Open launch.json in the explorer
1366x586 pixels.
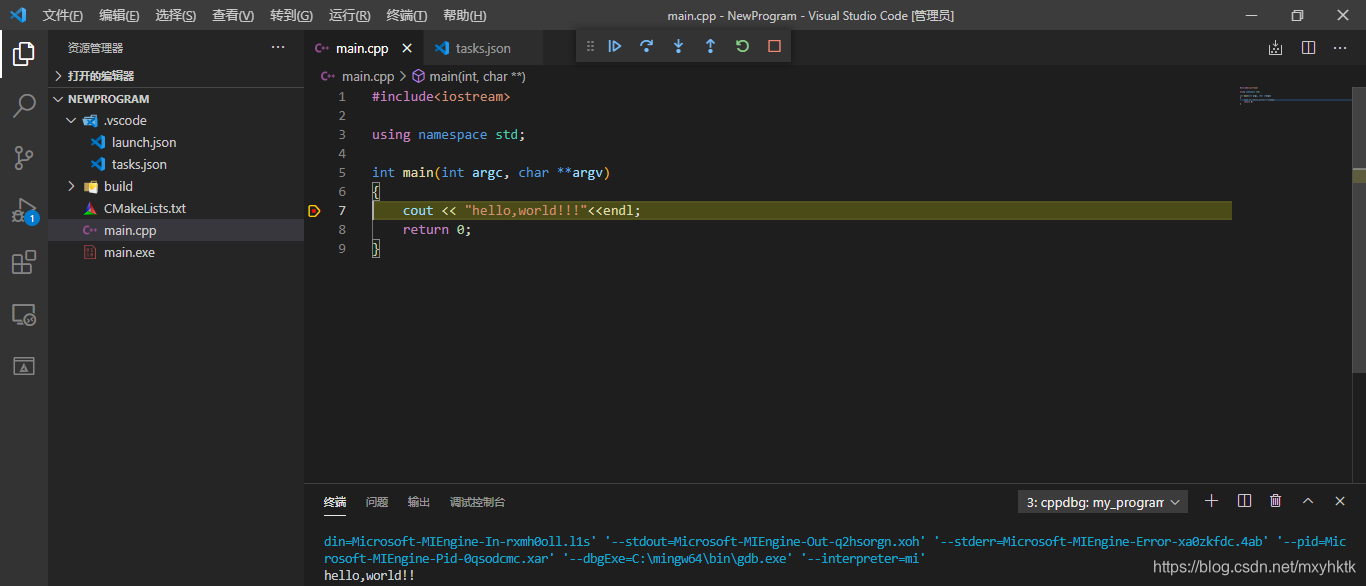tap(176, 142)
